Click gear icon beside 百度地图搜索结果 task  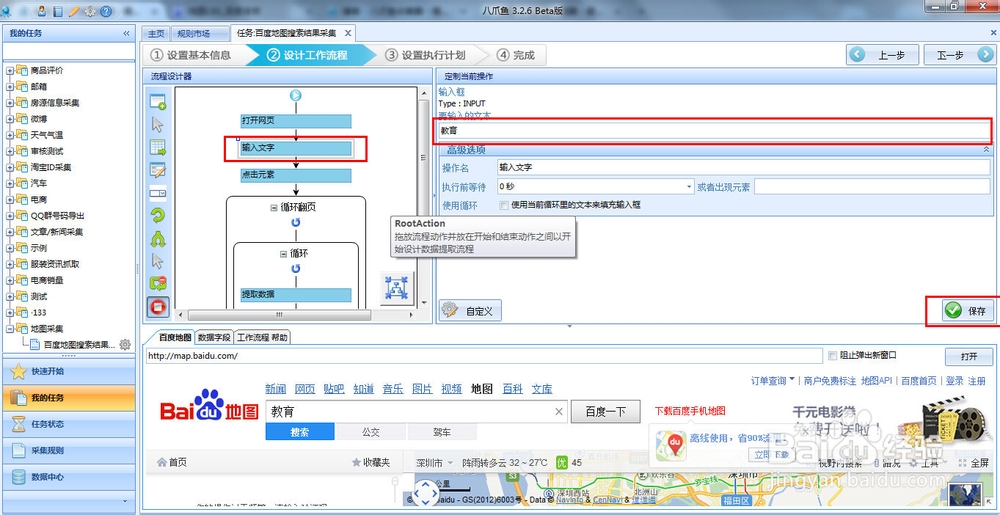tap(125, 344)
